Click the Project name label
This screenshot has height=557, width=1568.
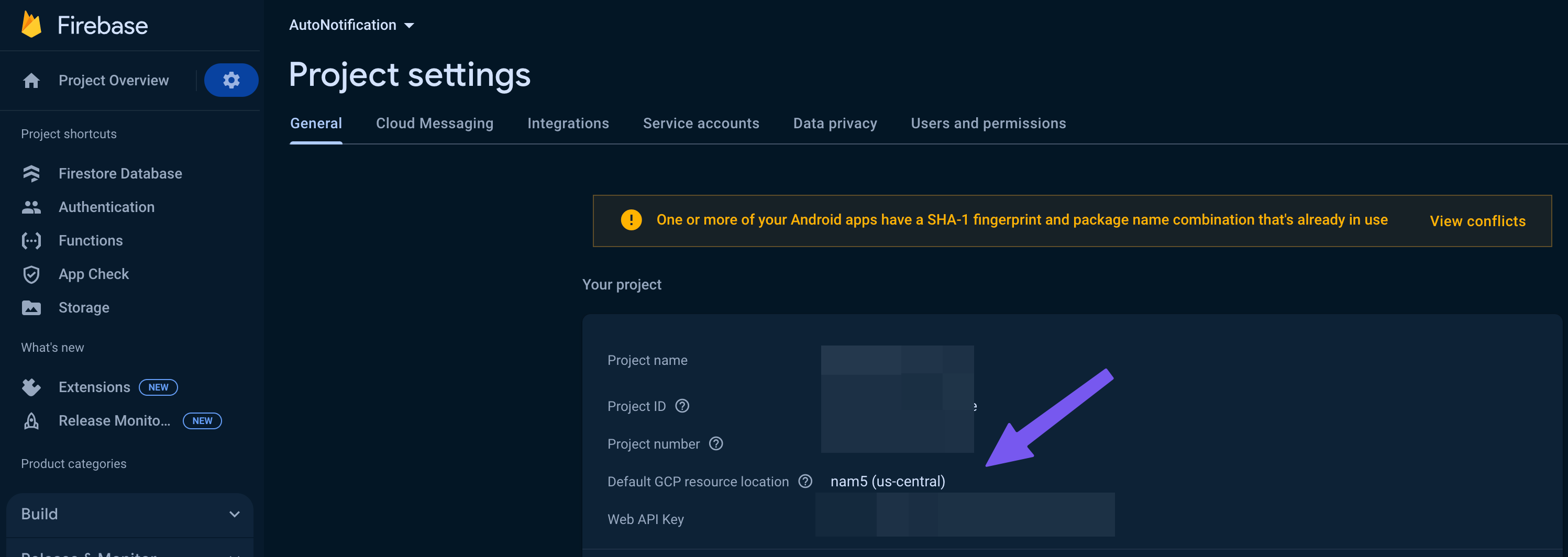click(x=647, y=360)
